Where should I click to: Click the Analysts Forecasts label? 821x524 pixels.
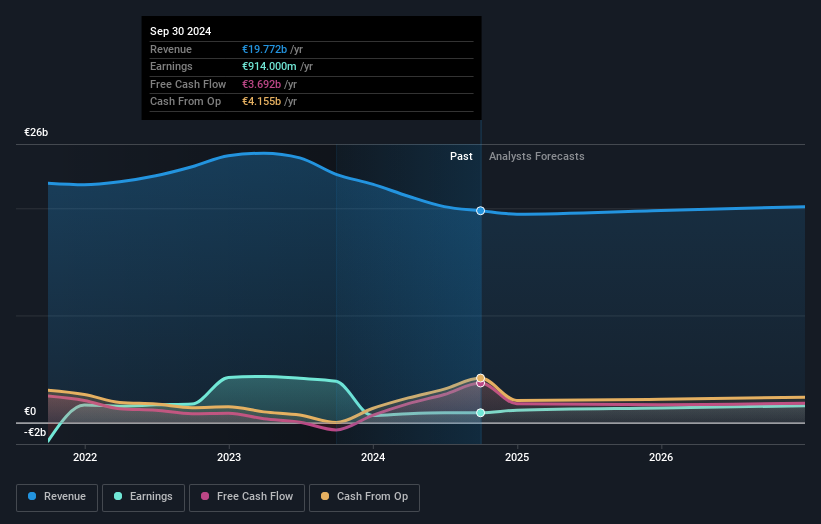click(x=537, y=156)
